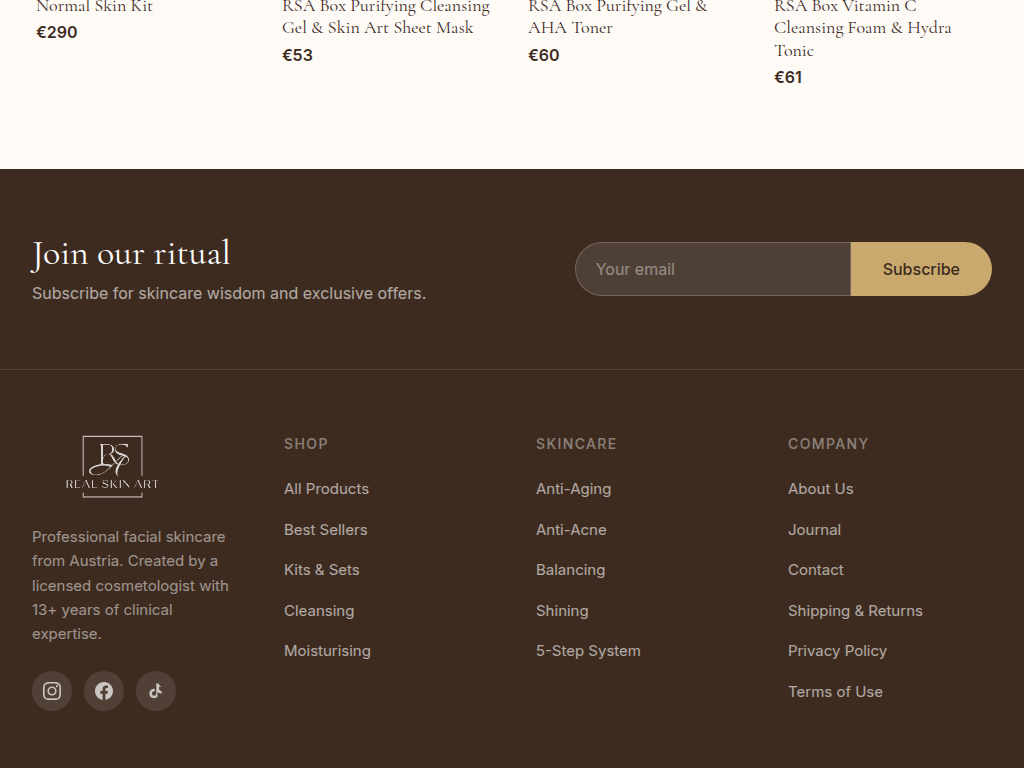Go to Best Sellers in footer
Viewport: 1024px width, 768px height.
[325, 530]
